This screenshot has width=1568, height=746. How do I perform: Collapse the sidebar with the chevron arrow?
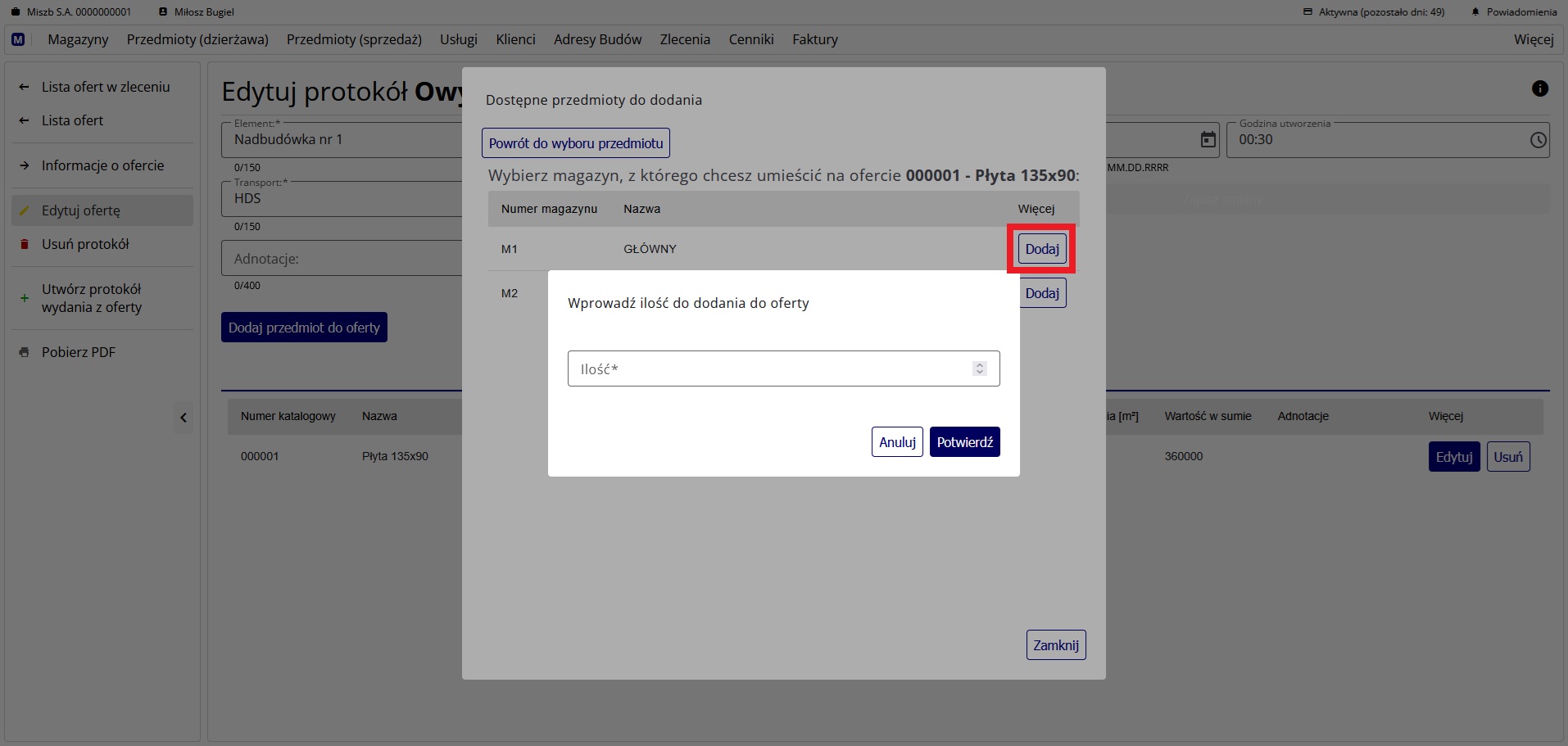[x=184, y=418]
